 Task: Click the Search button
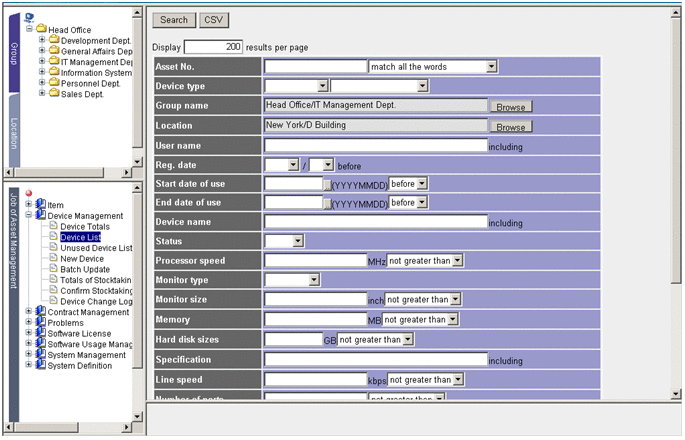173,20
